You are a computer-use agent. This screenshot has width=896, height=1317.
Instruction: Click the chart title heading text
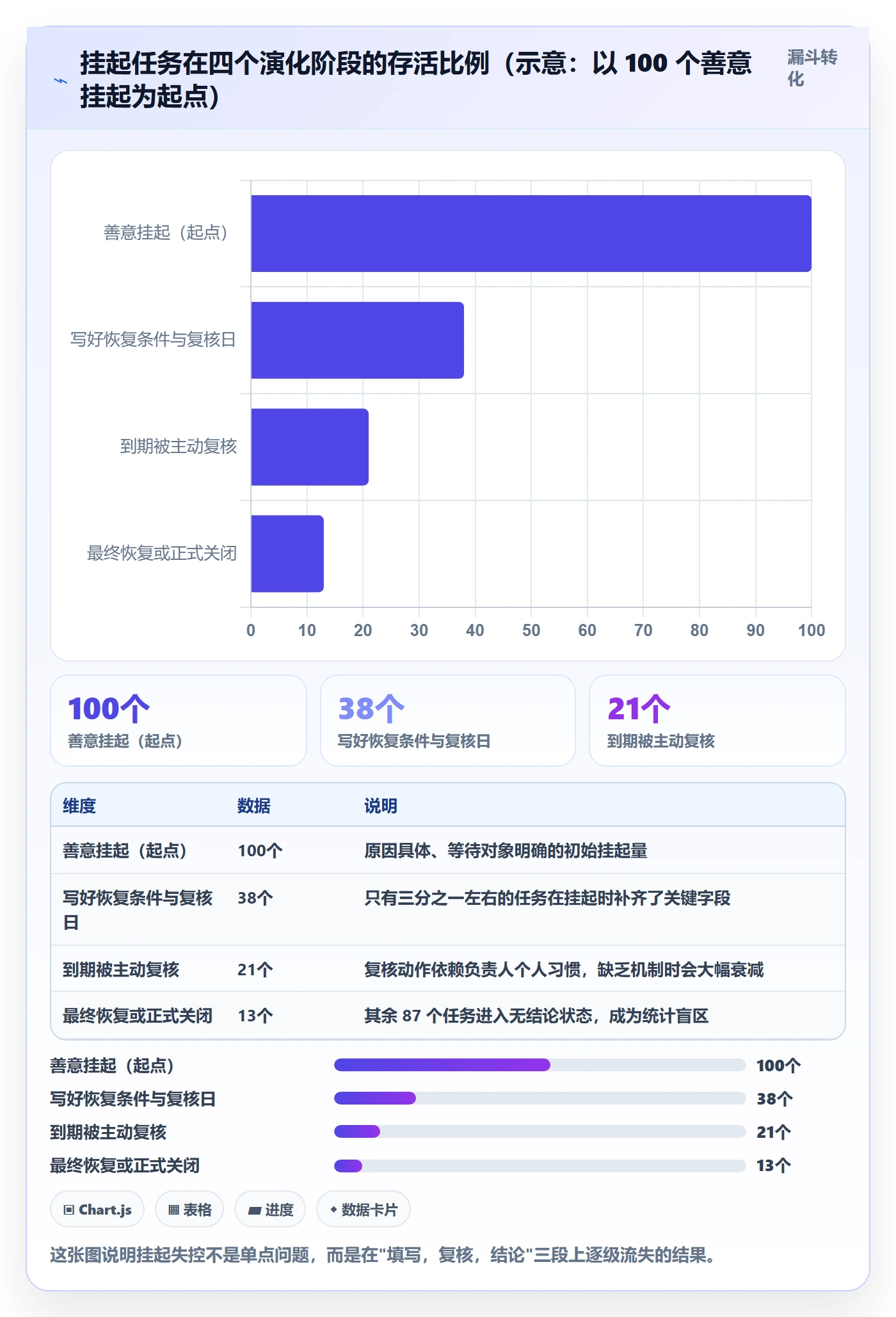tap(416, 80)
